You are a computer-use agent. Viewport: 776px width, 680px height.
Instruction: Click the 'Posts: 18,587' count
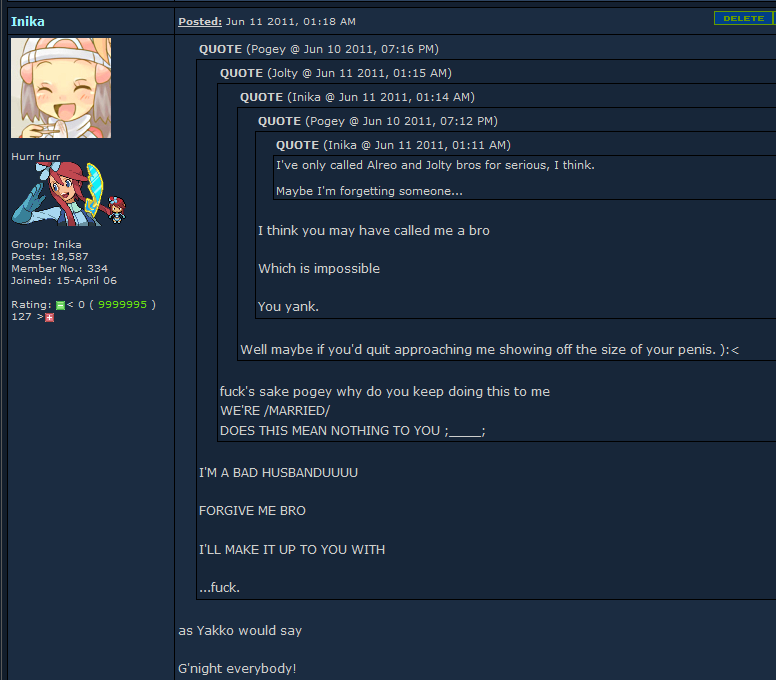pyautogui.click(x=49, y=256)
